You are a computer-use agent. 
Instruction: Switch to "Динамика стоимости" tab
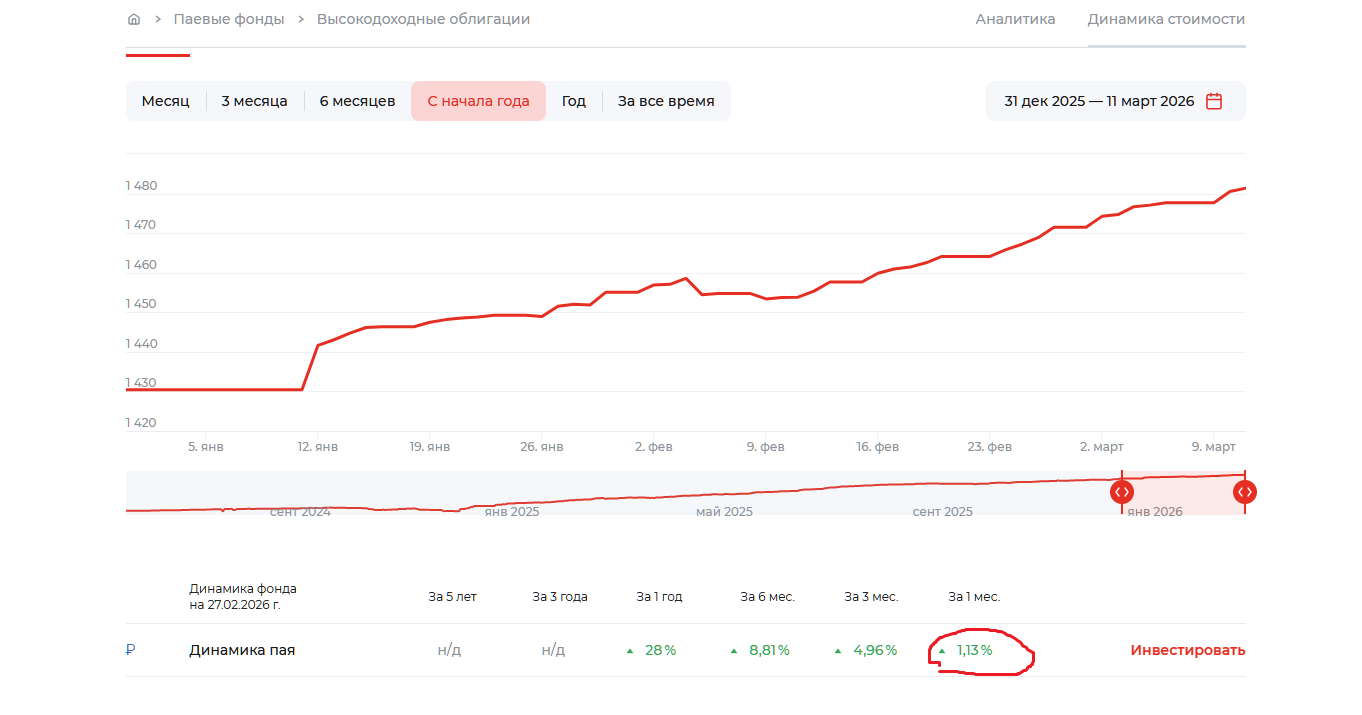point(1166,19)
